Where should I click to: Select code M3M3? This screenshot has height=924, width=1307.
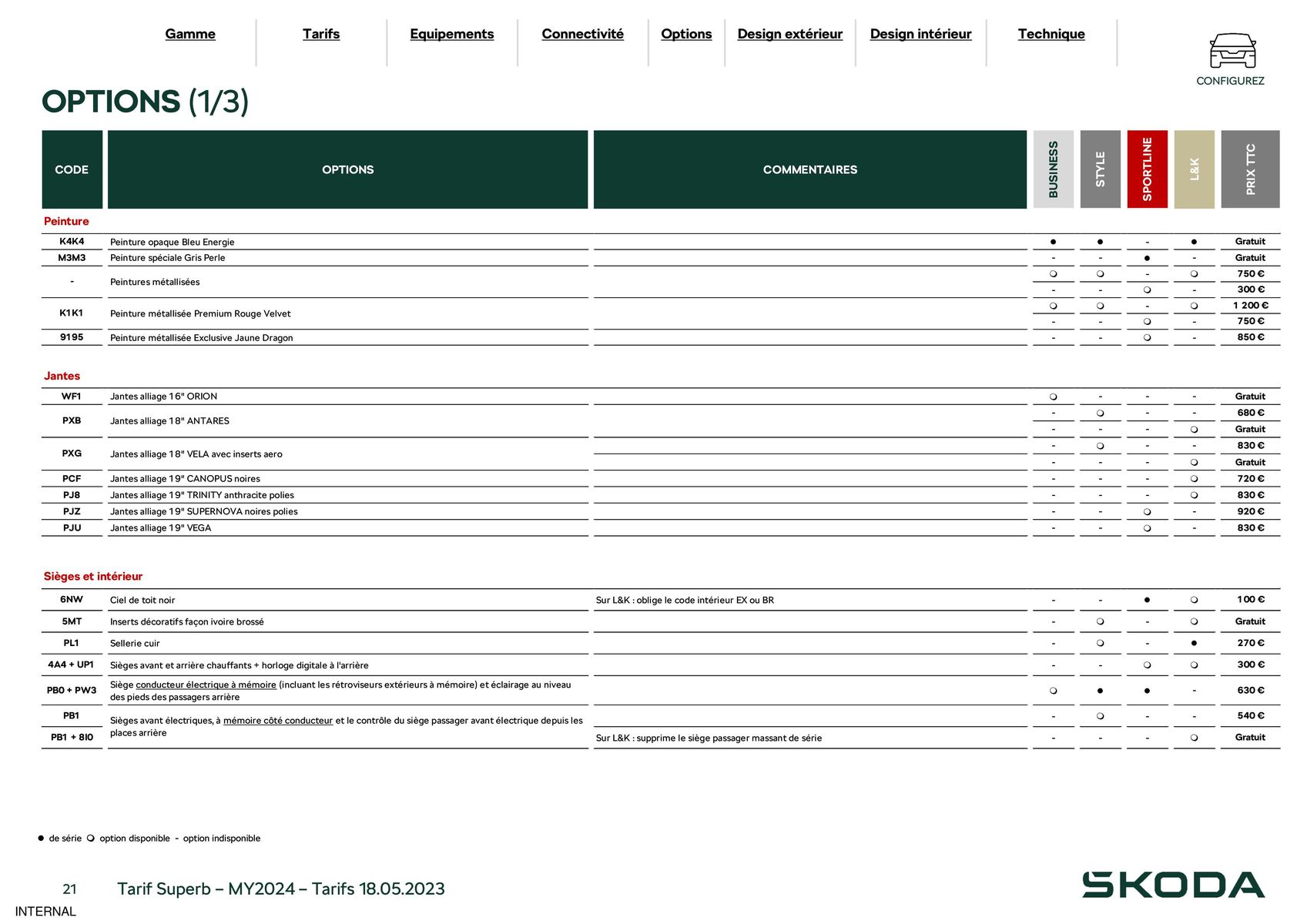(x=72, y=258)
